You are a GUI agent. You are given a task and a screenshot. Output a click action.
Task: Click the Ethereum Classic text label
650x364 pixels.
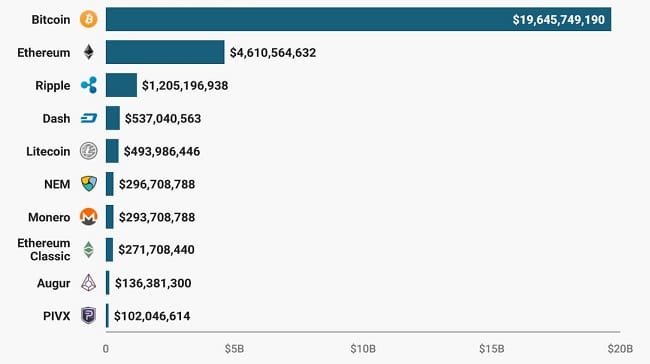44,250
